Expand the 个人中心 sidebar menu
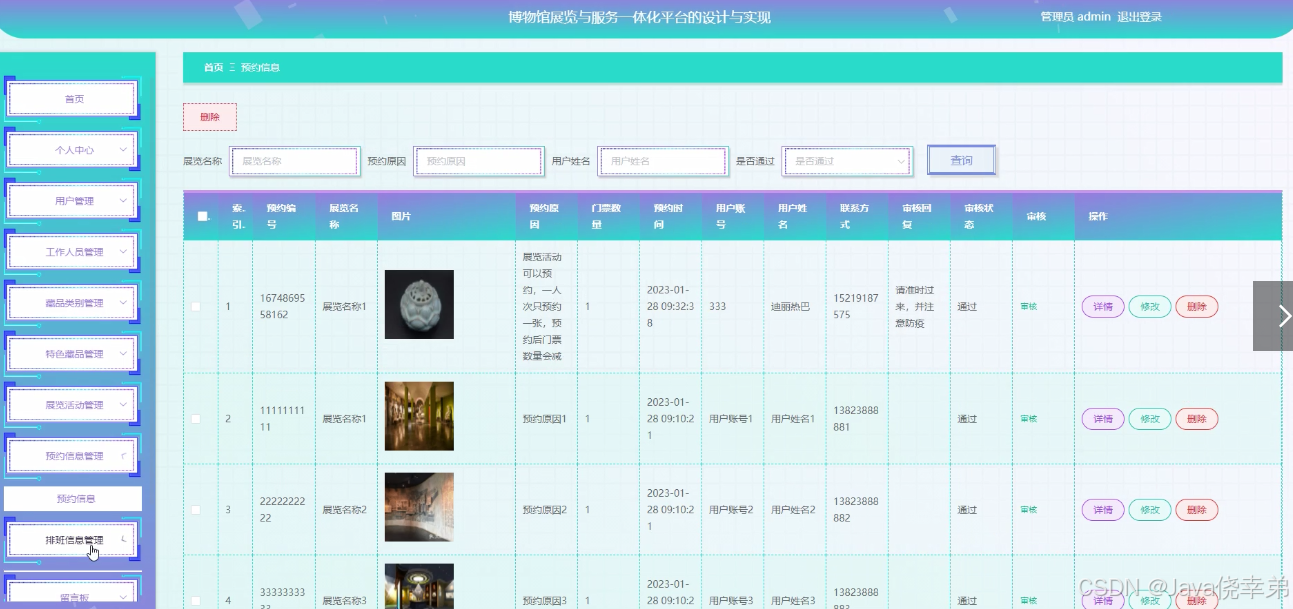 pyautogui.click(x=72, y=150)
